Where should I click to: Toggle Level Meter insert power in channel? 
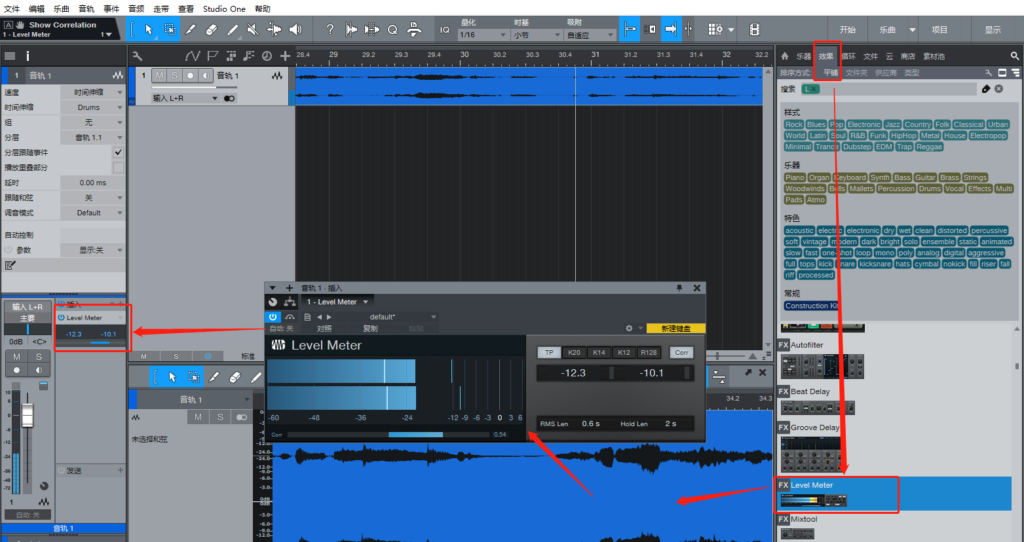click(61, 317)
